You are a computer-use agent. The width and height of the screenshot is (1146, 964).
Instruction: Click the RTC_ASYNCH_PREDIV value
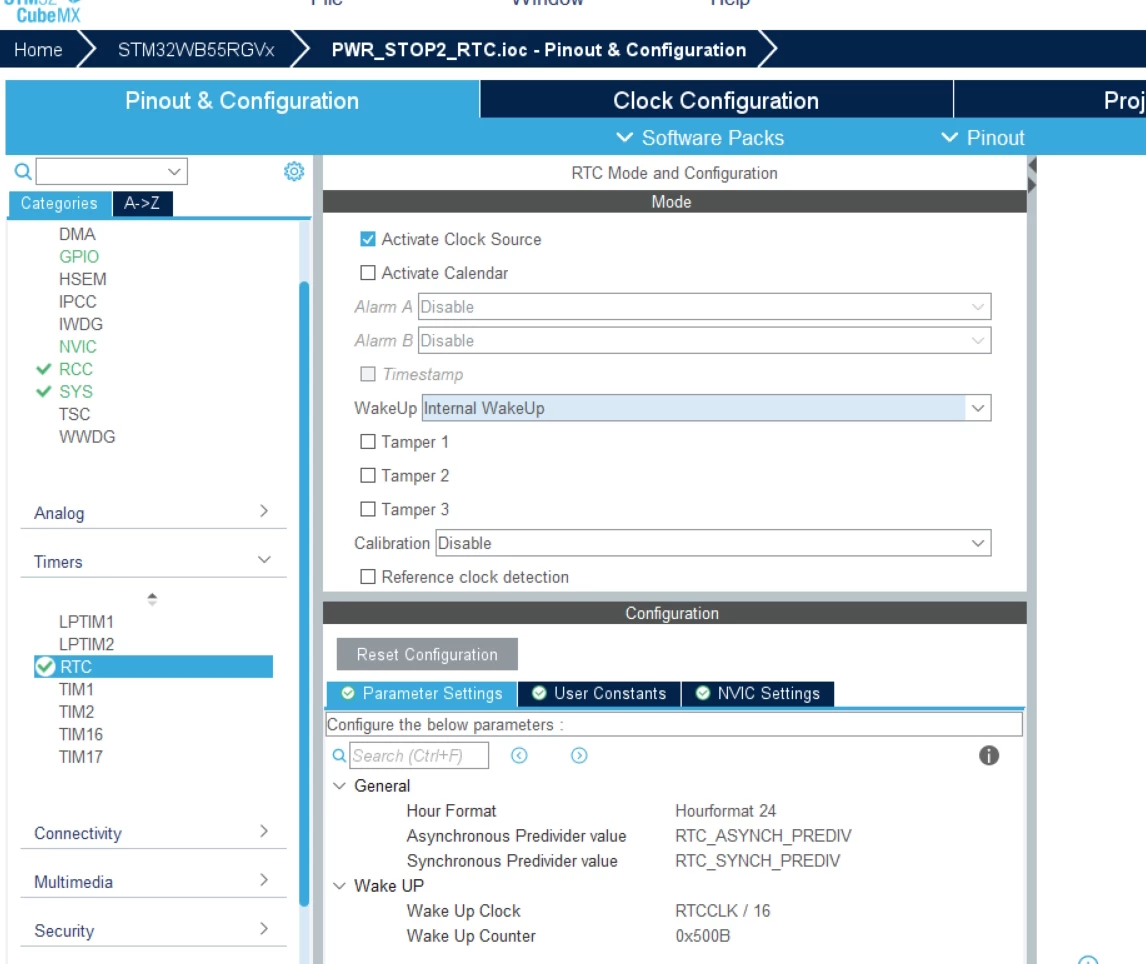pos(763,836)
